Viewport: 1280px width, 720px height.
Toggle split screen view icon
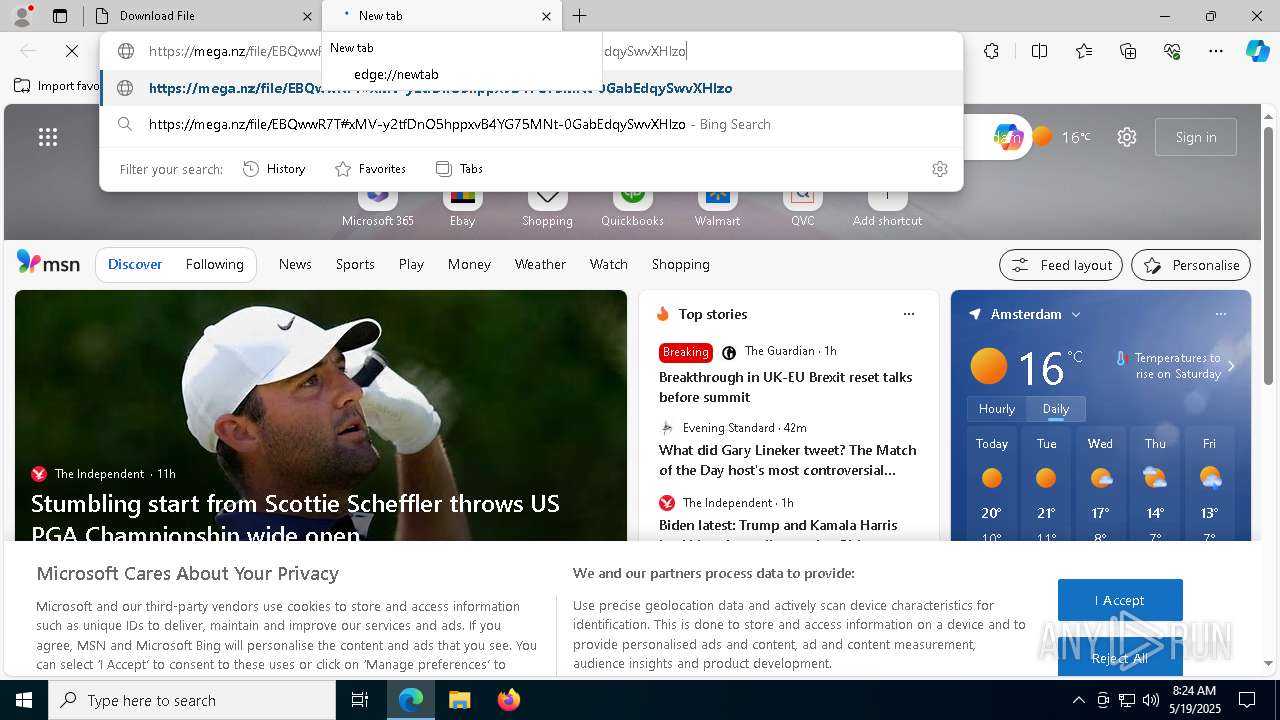tap(1039, 51)
